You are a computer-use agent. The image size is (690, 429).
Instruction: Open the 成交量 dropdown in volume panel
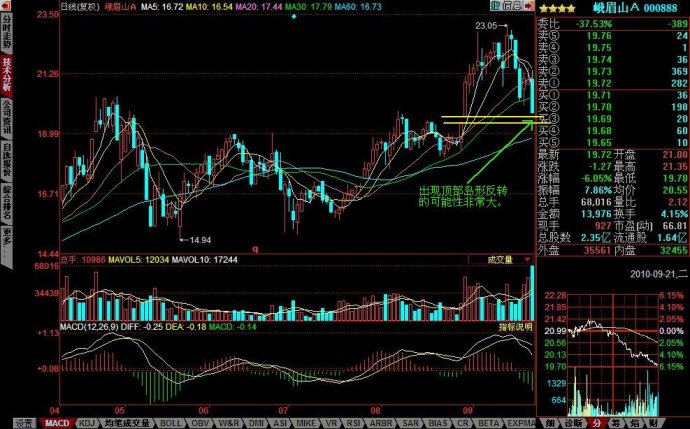pyautogui.click(x=501, y=260)
